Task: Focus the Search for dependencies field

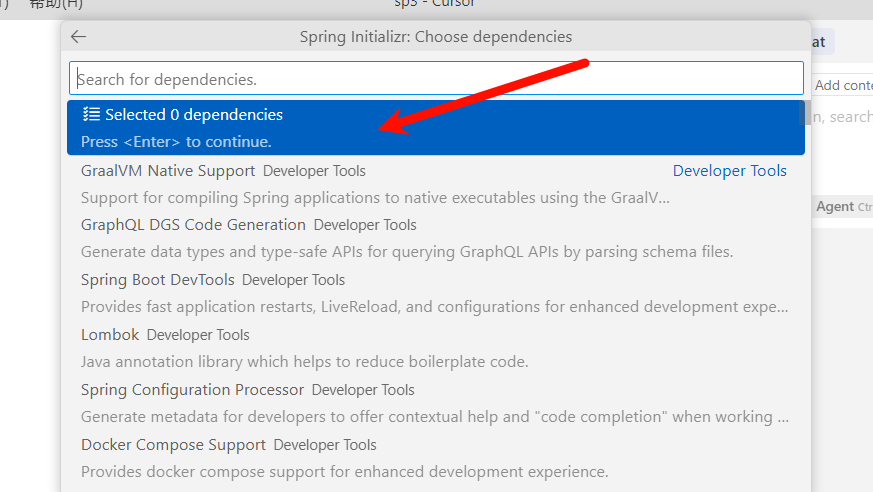Action: 436,78
